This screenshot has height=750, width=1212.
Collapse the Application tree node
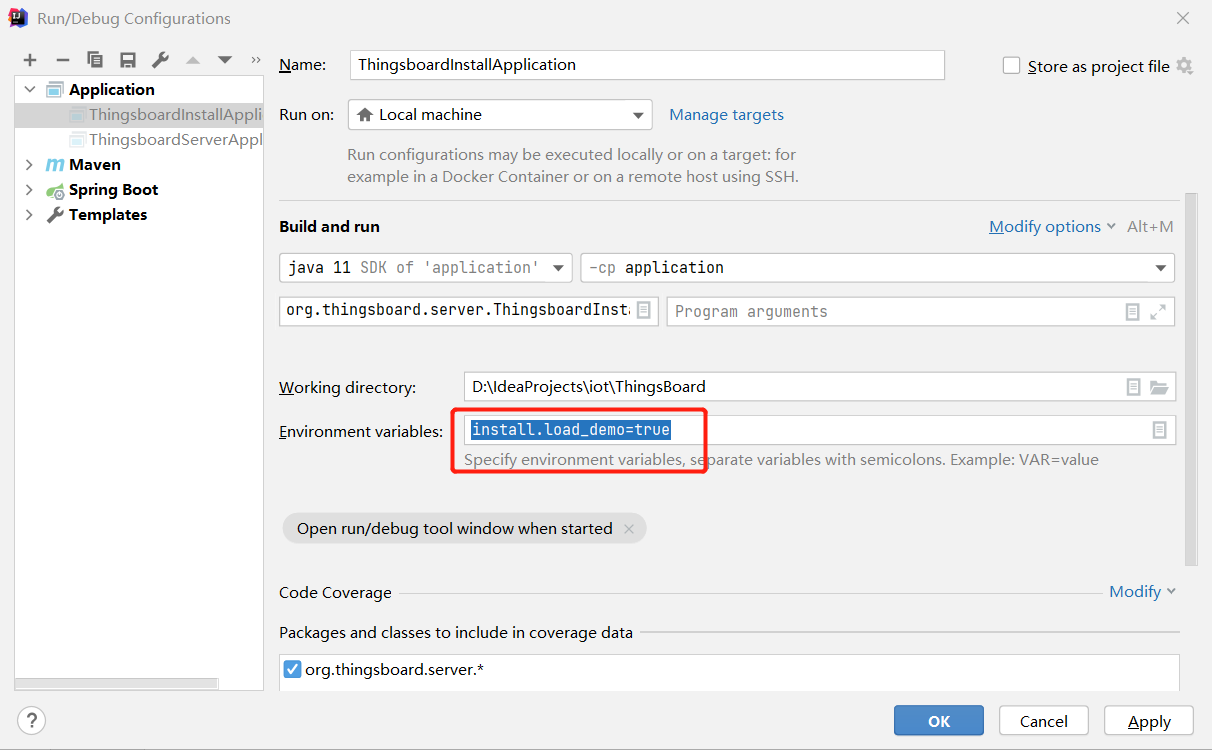point(30,90)
